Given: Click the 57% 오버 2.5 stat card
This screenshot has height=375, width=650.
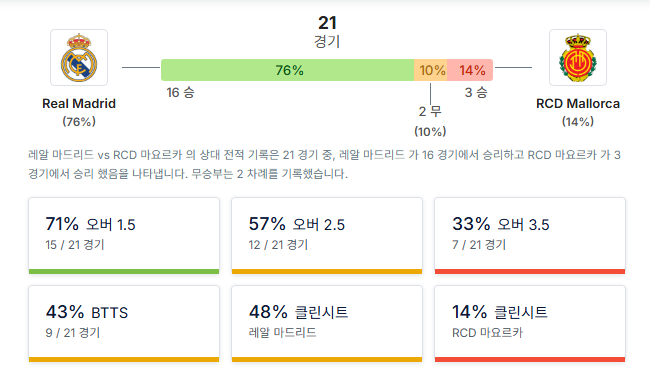Looking at the screenshot, I should coord(327,236).
